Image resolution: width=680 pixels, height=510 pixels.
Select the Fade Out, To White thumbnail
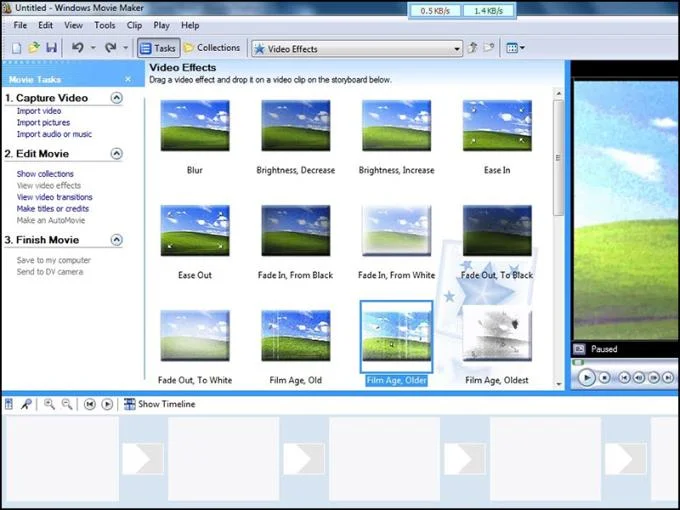tap(195, 336)
